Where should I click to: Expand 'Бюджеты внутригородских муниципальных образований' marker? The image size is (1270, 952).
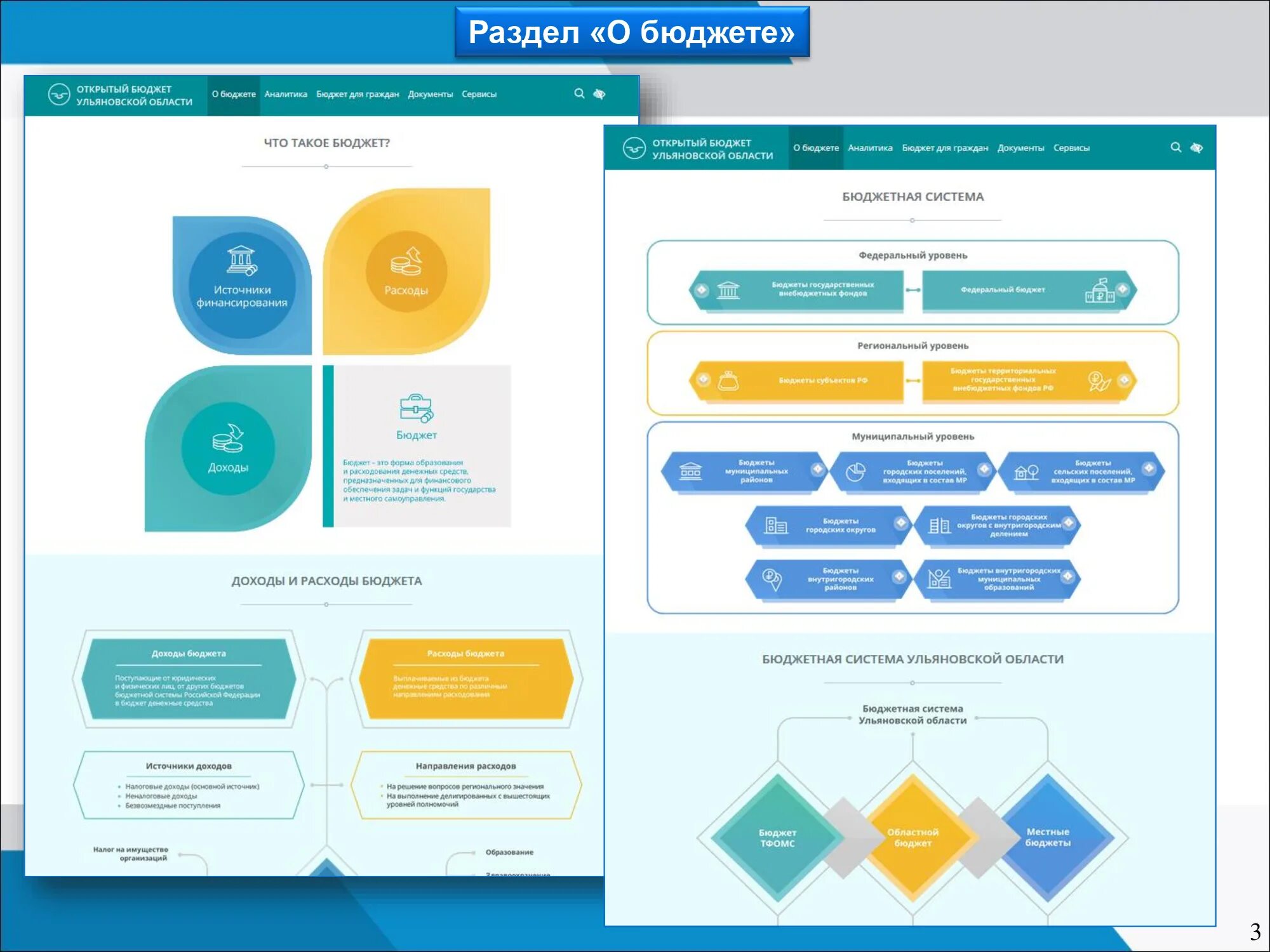[1067, 576]
